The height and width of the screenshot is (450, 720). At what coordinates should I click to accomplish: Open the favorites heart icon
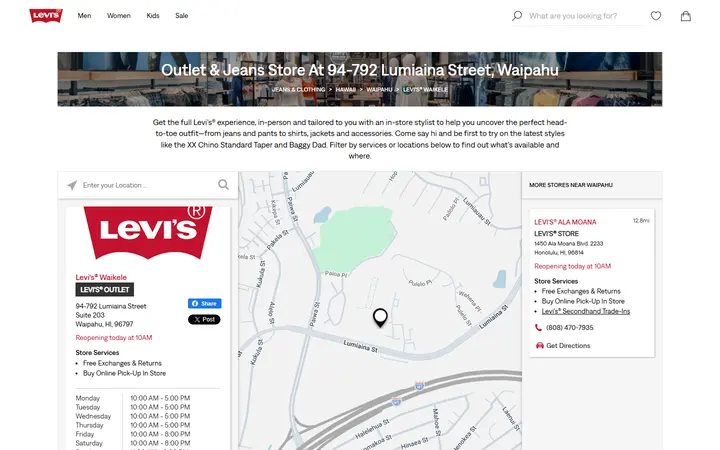tap(656, 16)
